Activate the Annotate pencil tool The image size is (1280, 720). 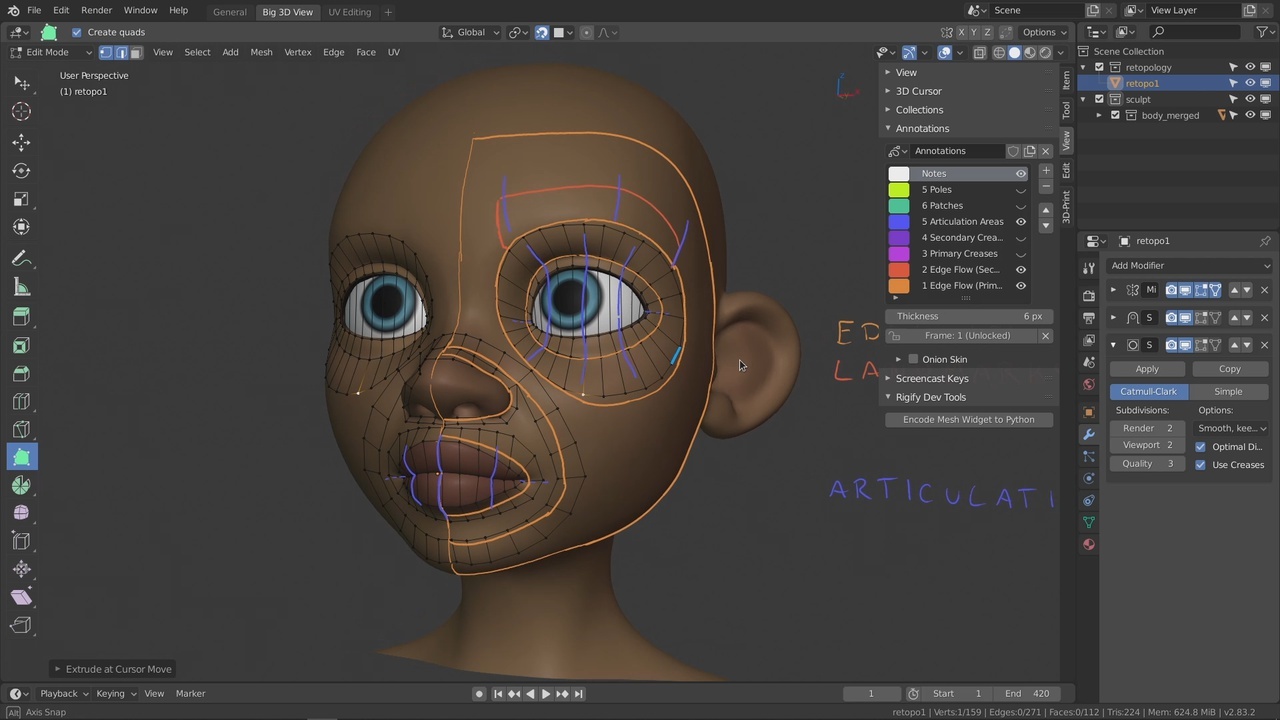tap(21, 259)
